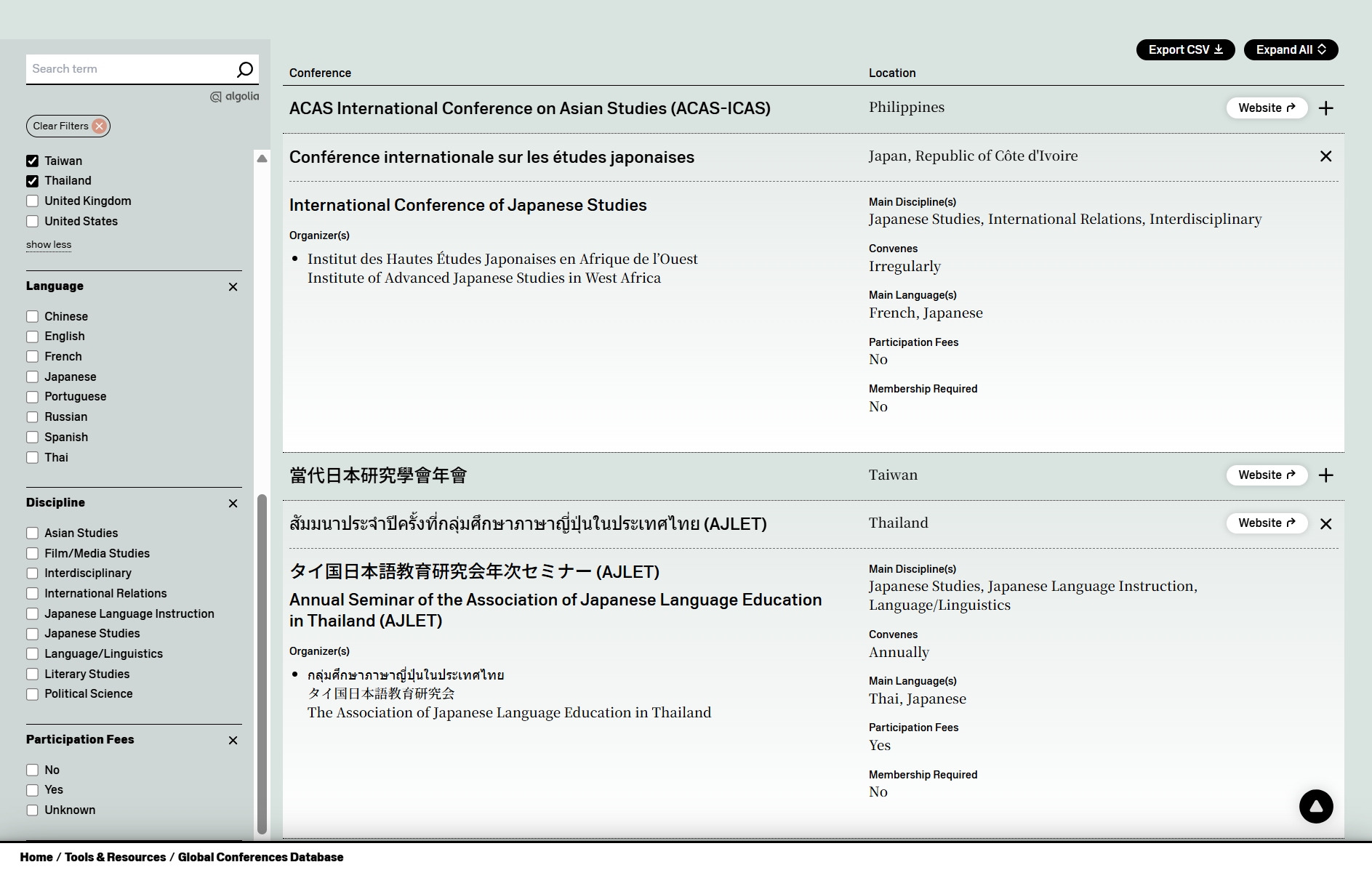The height and width of the screenshot is (870, 1372).
Task: Click the scroll-to-top round arrow button
Action: [1315, 806]
